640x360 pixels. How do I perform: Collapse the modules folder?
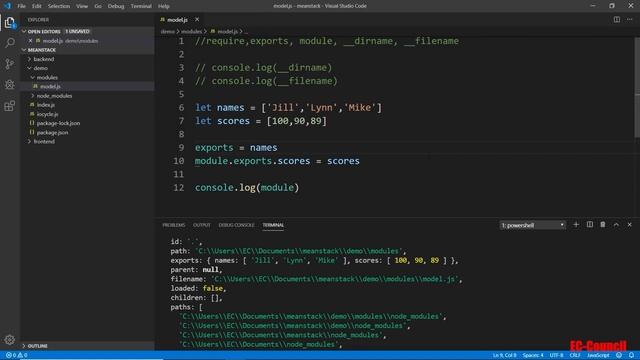tap(47, 78)
